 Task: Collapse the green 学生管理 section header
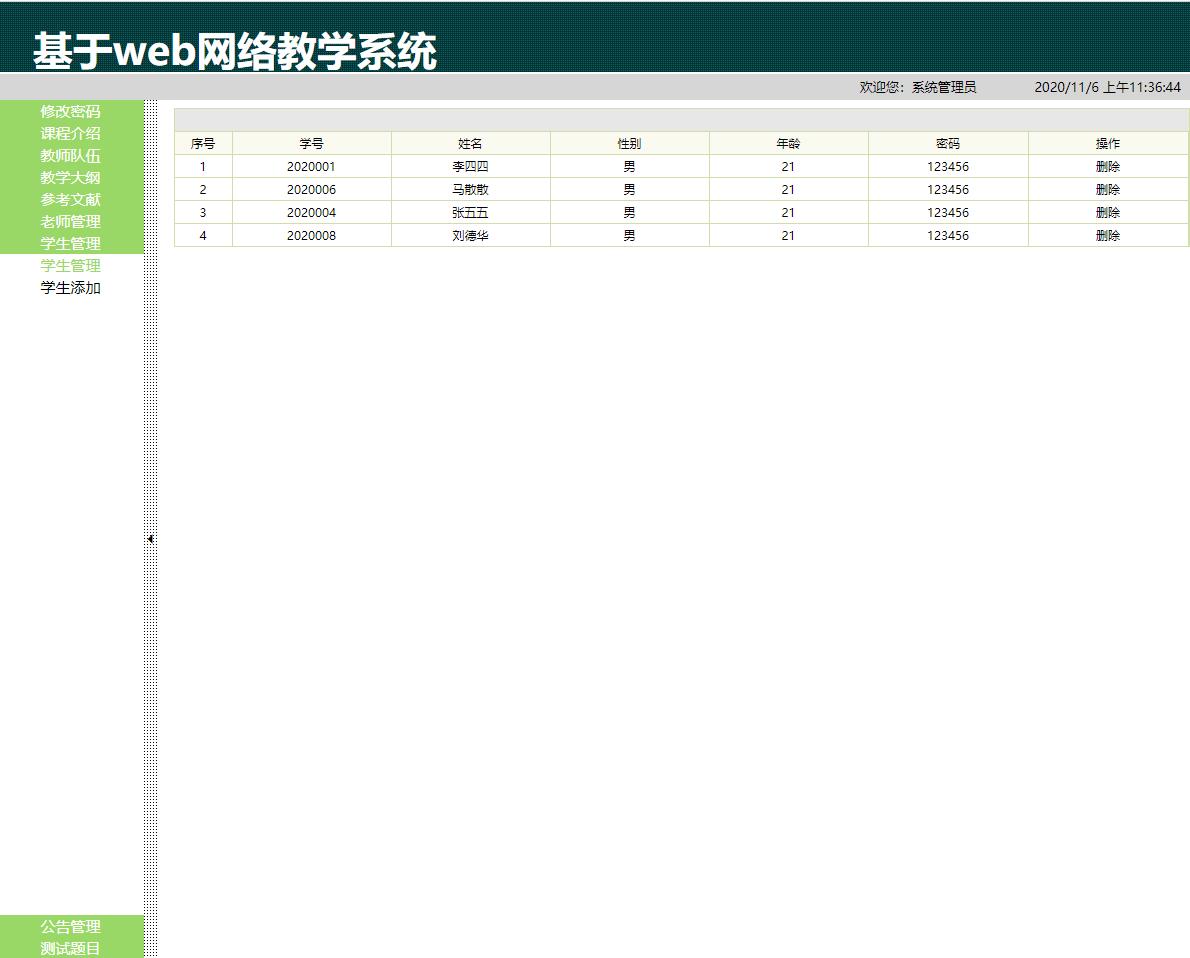tap(71, 244)
